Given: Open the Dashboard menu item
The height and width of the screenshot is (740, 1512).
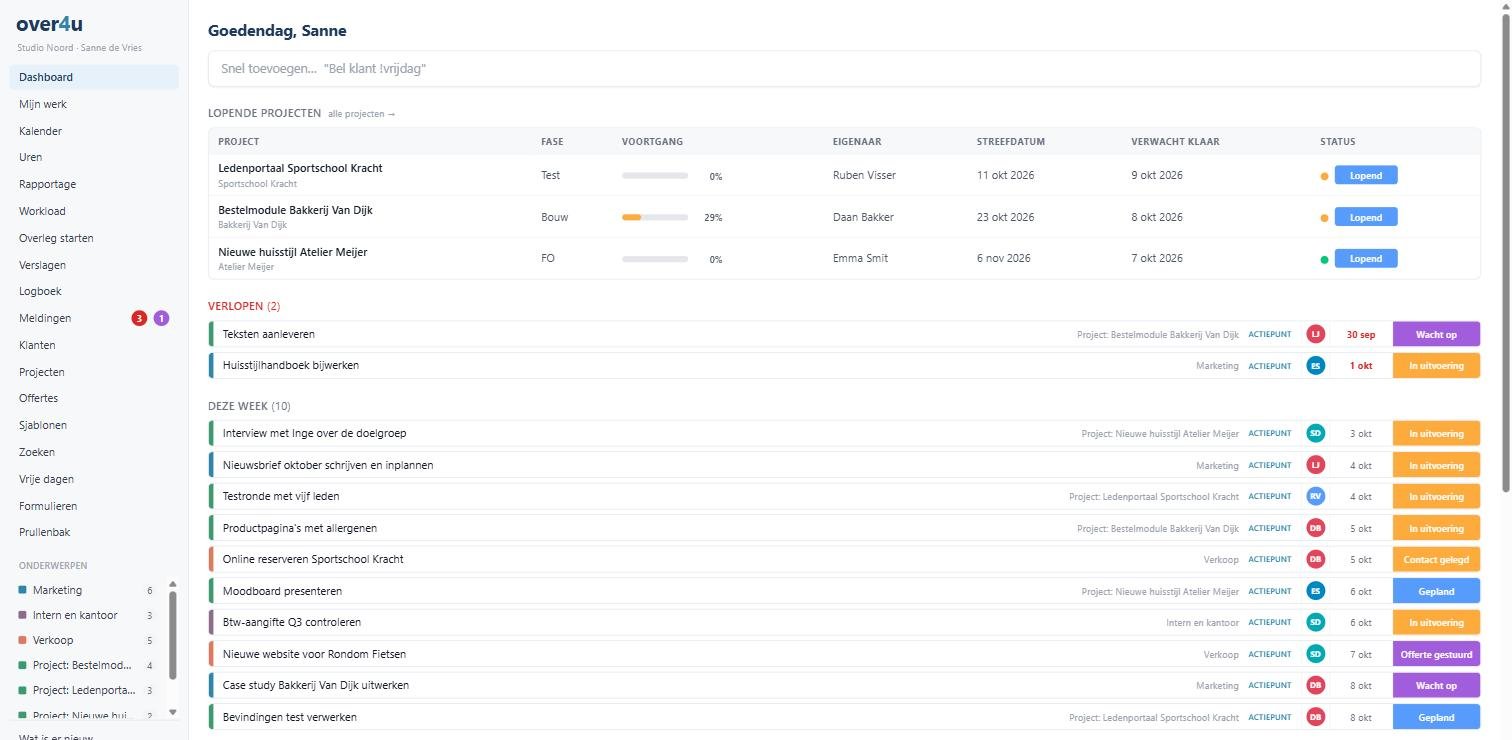Looking at the screenshot, I should coord(94,77).
